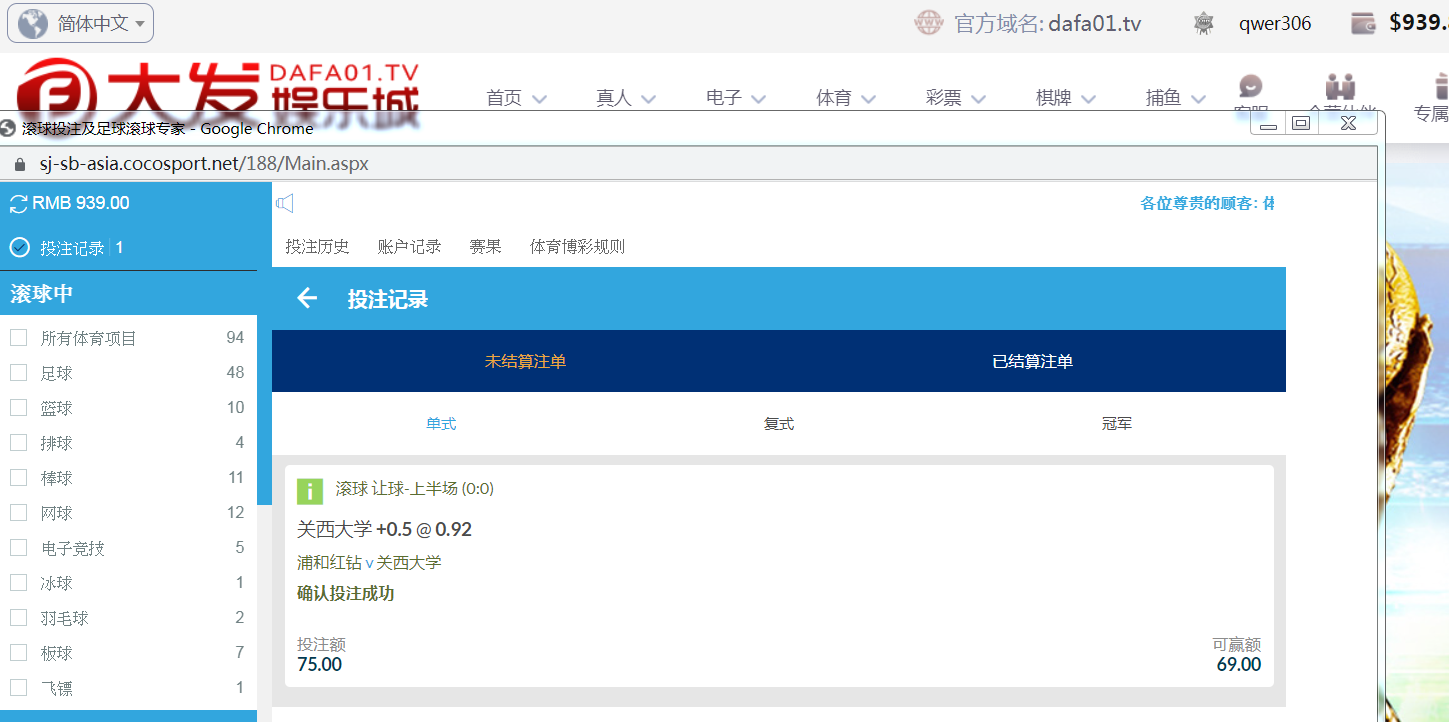Screen dimensions: 1449x722
Task: Click the green info icon on bet slip
Action: coord(310,491)
